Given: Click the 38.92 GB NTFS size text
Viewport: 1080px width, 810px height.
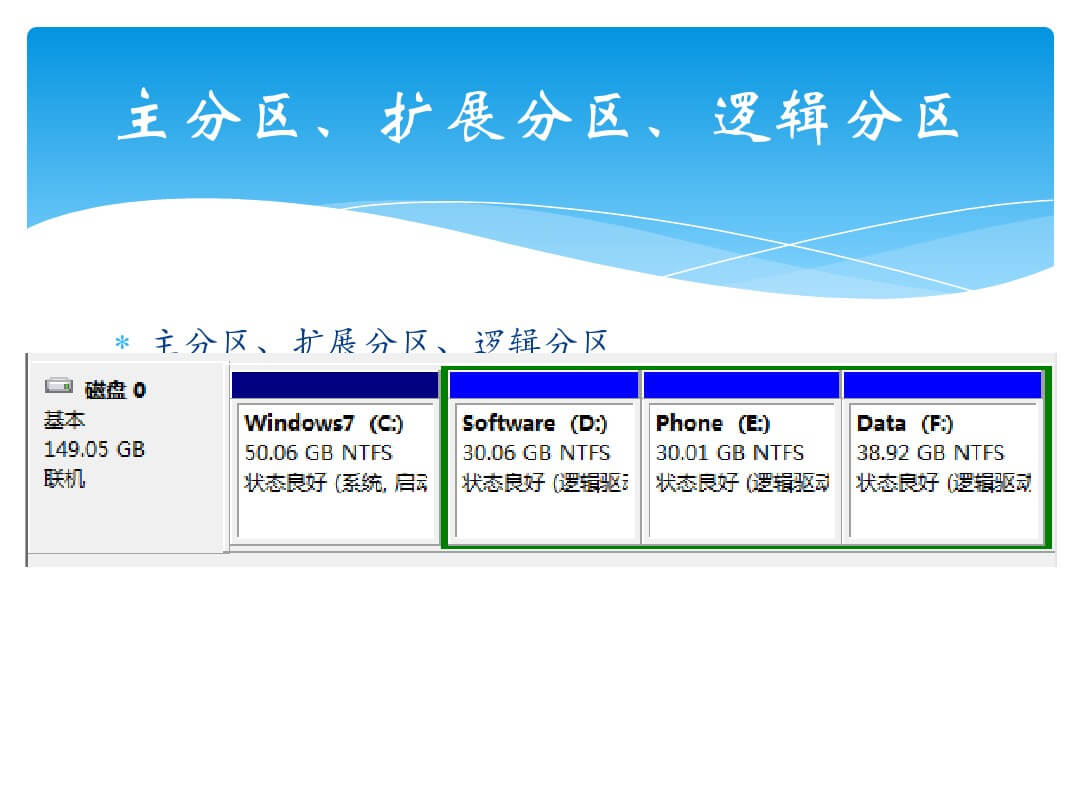Looking at the screenshot, I should coord(930,453).
